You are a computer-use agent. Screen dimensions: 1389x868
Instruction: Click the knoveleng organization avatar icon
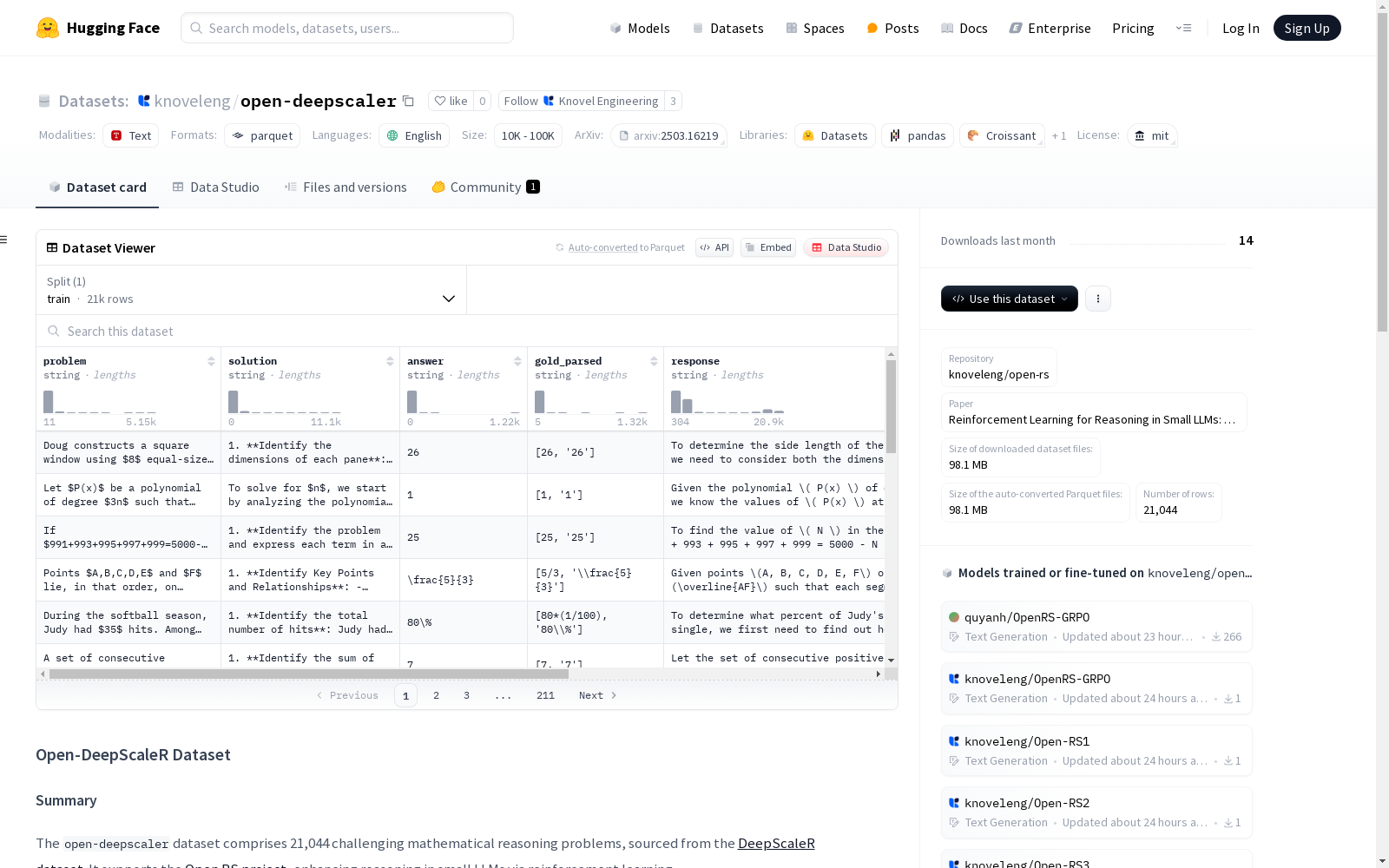click(144, 101)
